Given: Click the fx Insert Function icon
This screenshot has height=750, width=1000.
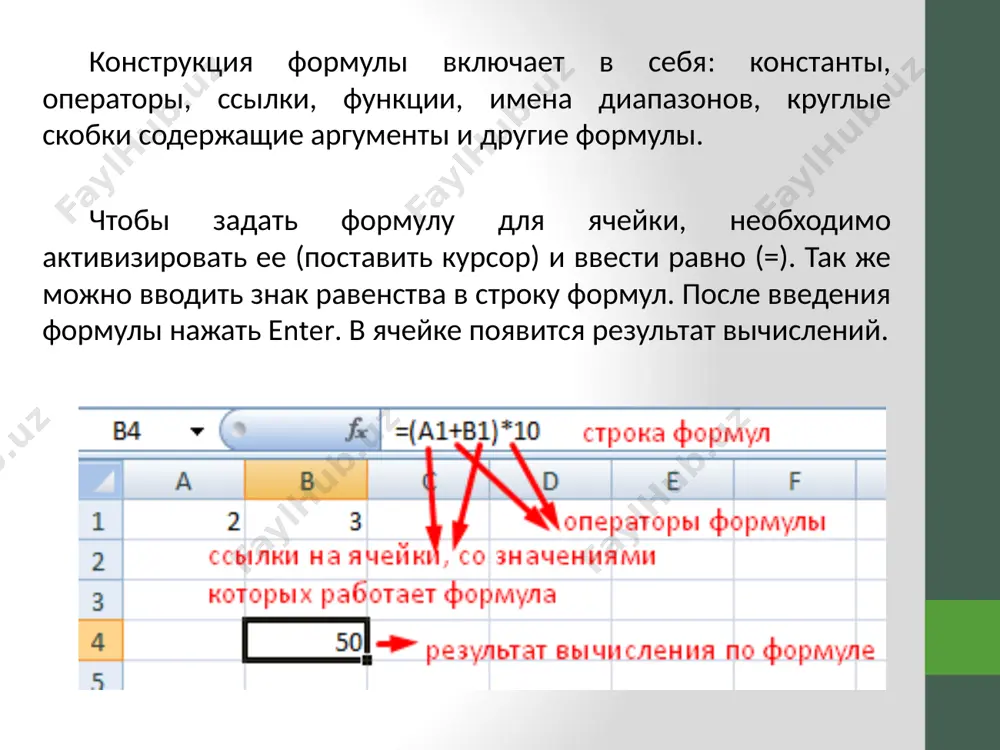Looking at the screenshot, I should click(357, 430).
